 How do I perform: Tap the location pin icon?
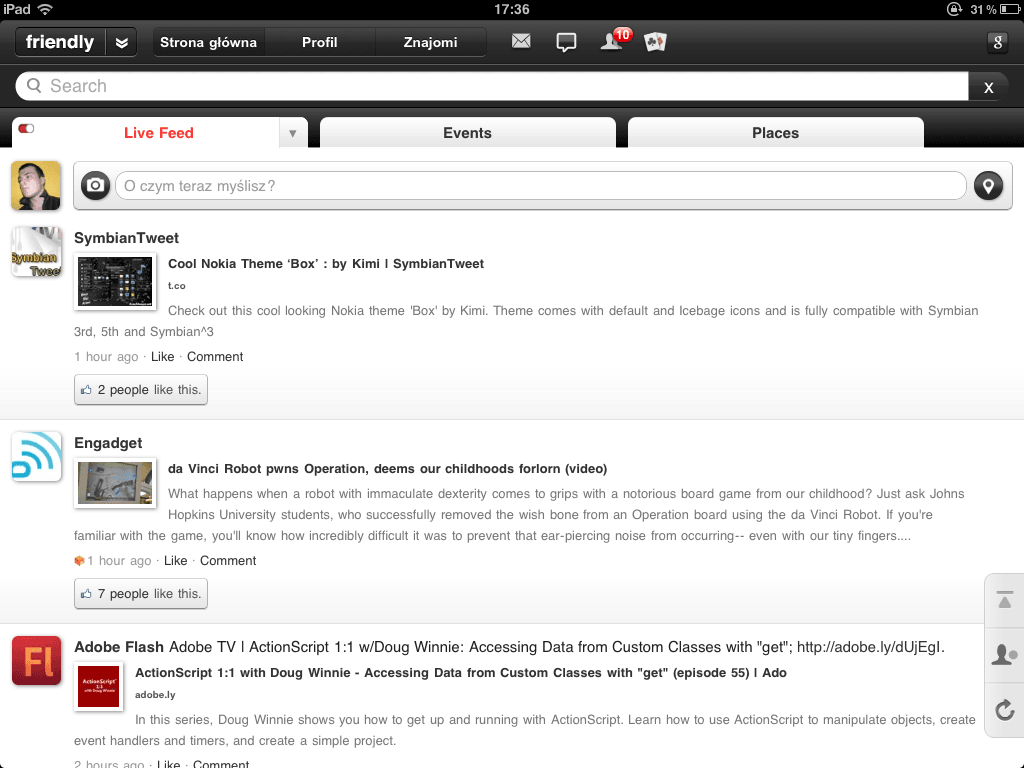[x=988, y=185]
